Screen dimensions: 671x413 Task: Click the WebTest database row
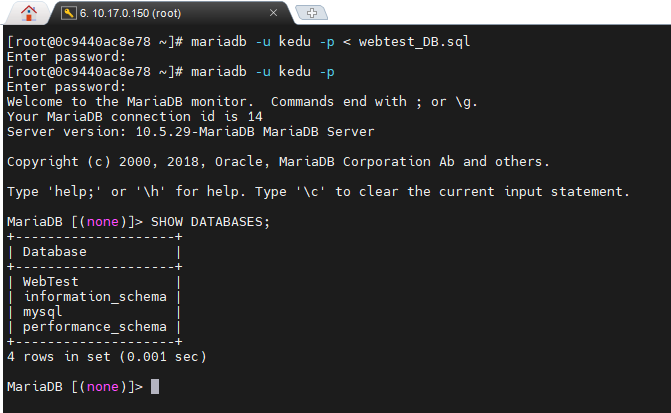click(50, 282)
